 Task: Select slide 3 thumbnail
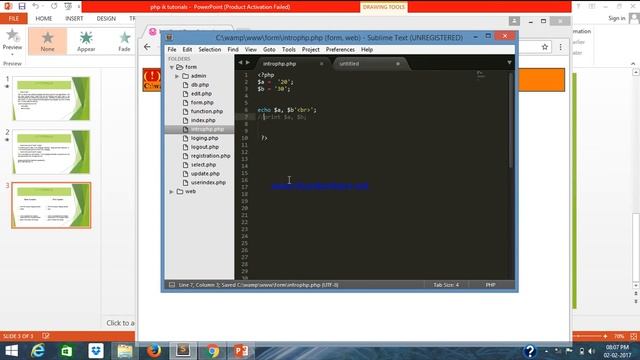tap(51, 205)
